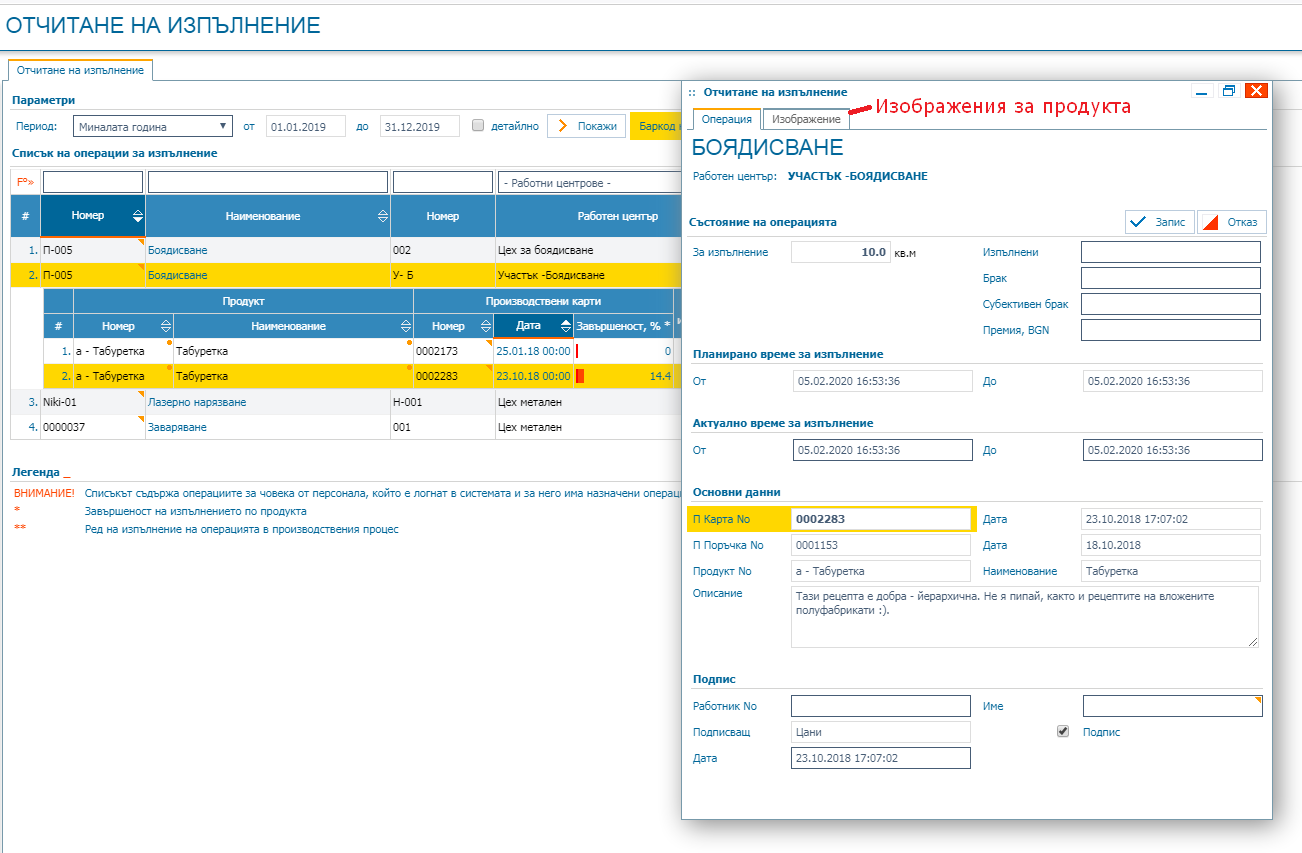This screenshot has width=1302, height=853.
Task: Select the Операция tab
Action: [726, 119]
